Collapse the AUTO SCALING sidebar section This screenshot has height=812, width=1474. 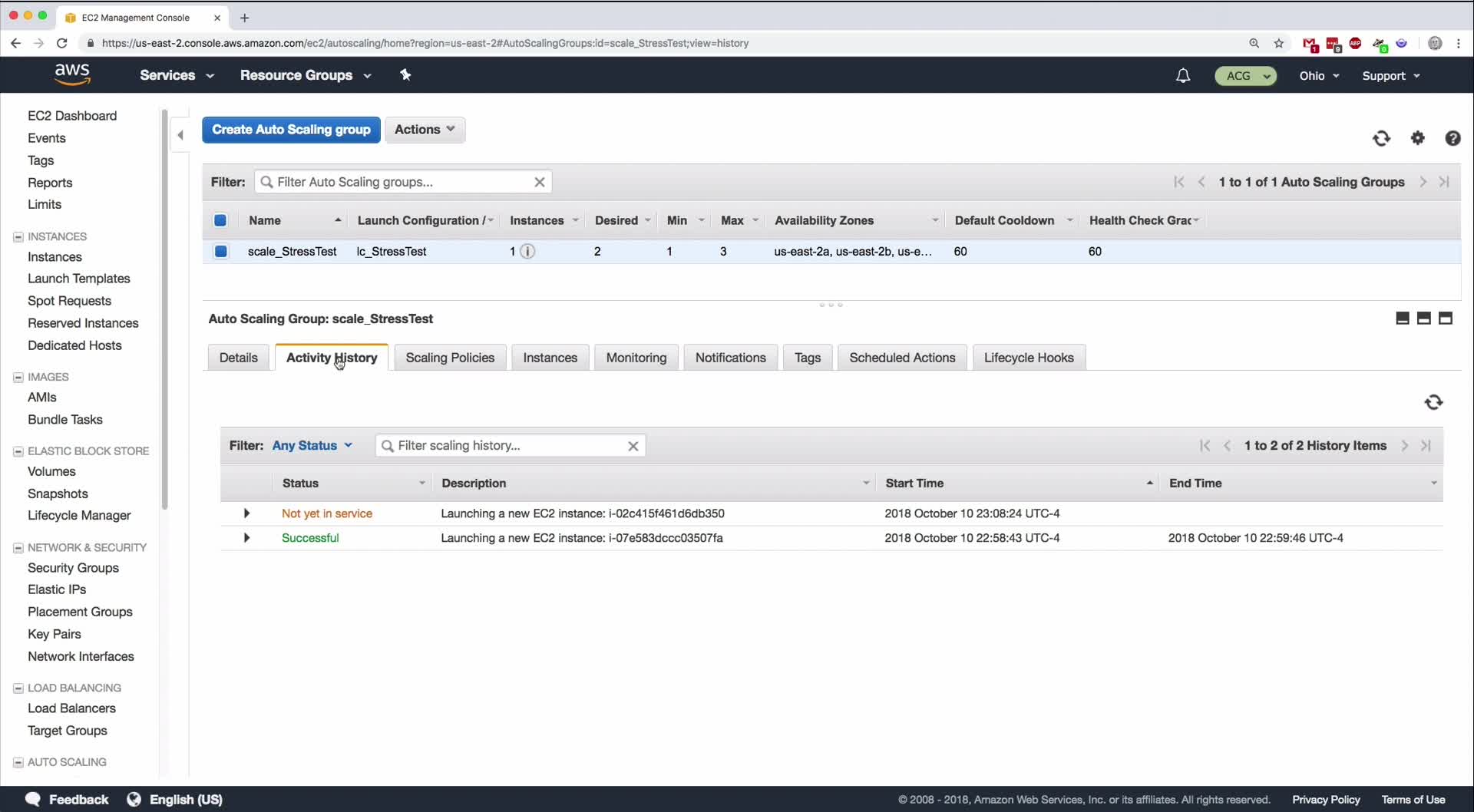(x=18, y=762)
